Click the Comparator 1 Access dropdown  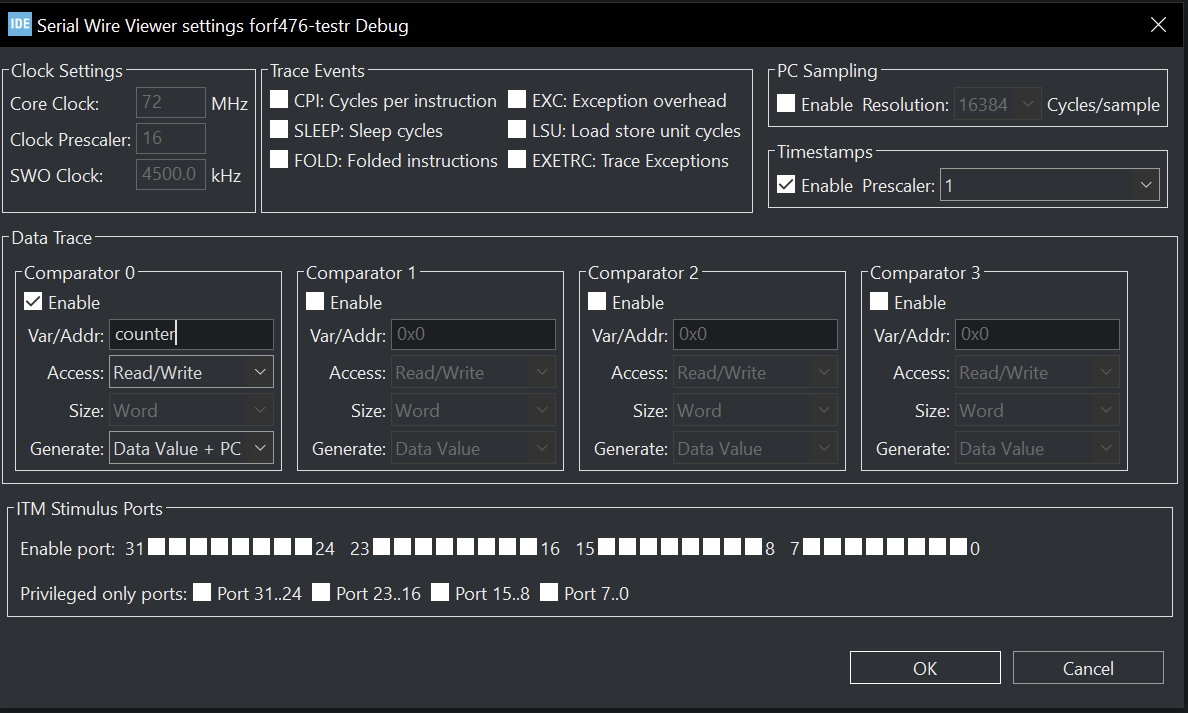point(473,372)
